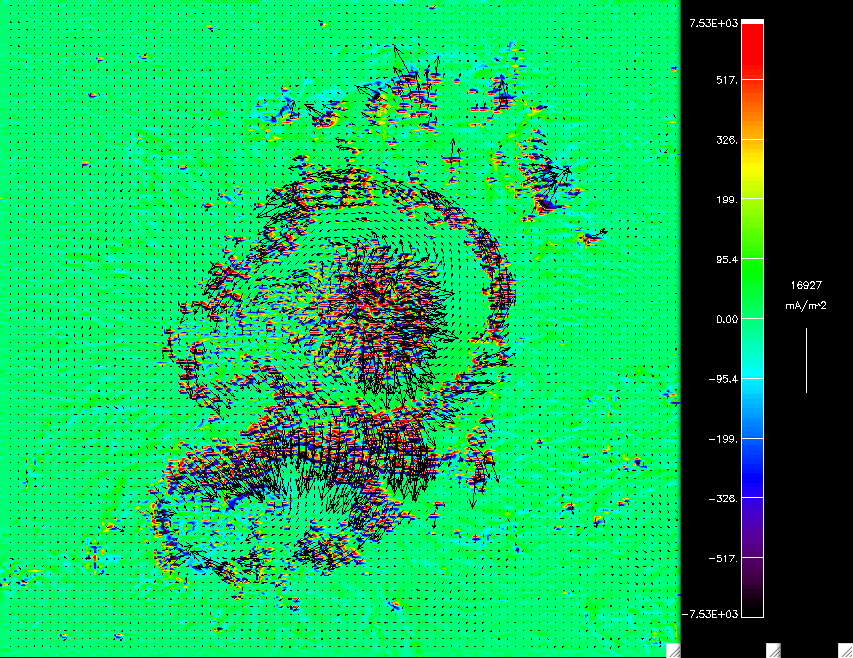This screenshot has width=853, height=658.
Task: Click the 16927 vector scale value
Action: [806, 285]
